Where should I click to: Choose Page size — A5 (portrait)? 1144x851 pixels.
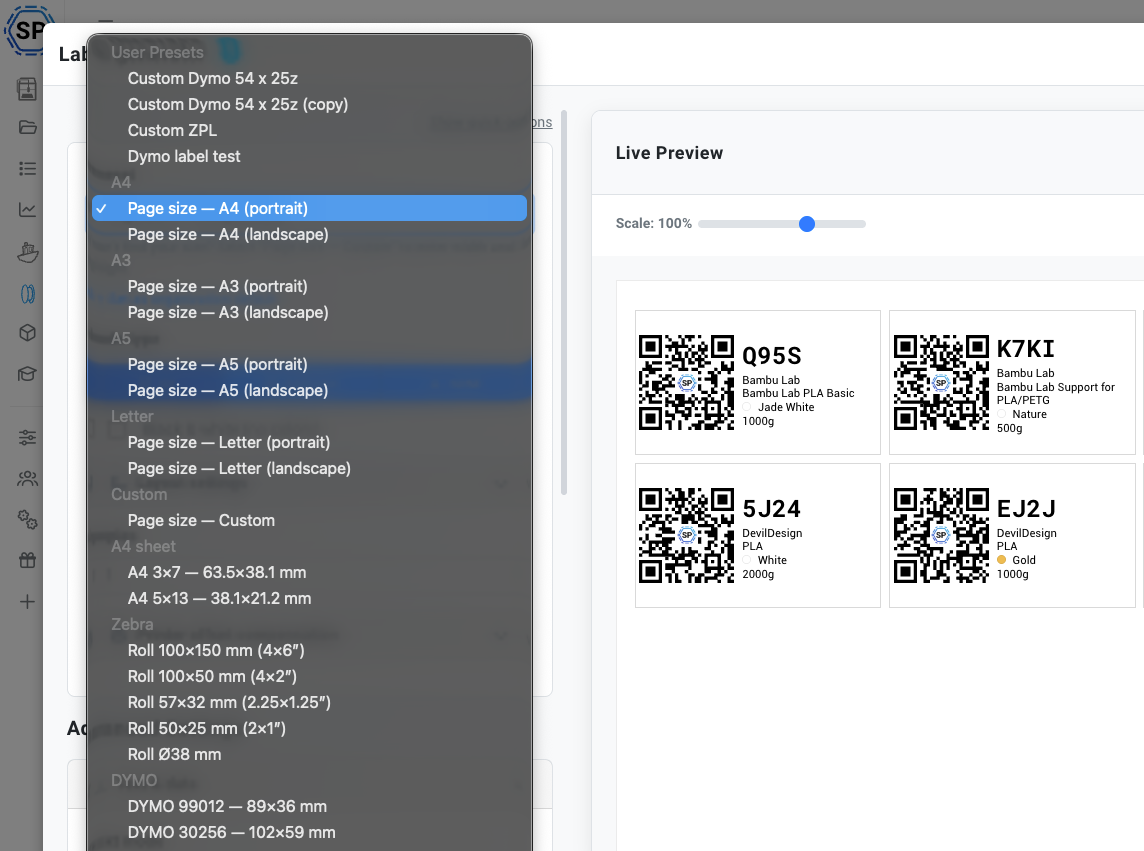pyautogui.click(x=309, y=364)
